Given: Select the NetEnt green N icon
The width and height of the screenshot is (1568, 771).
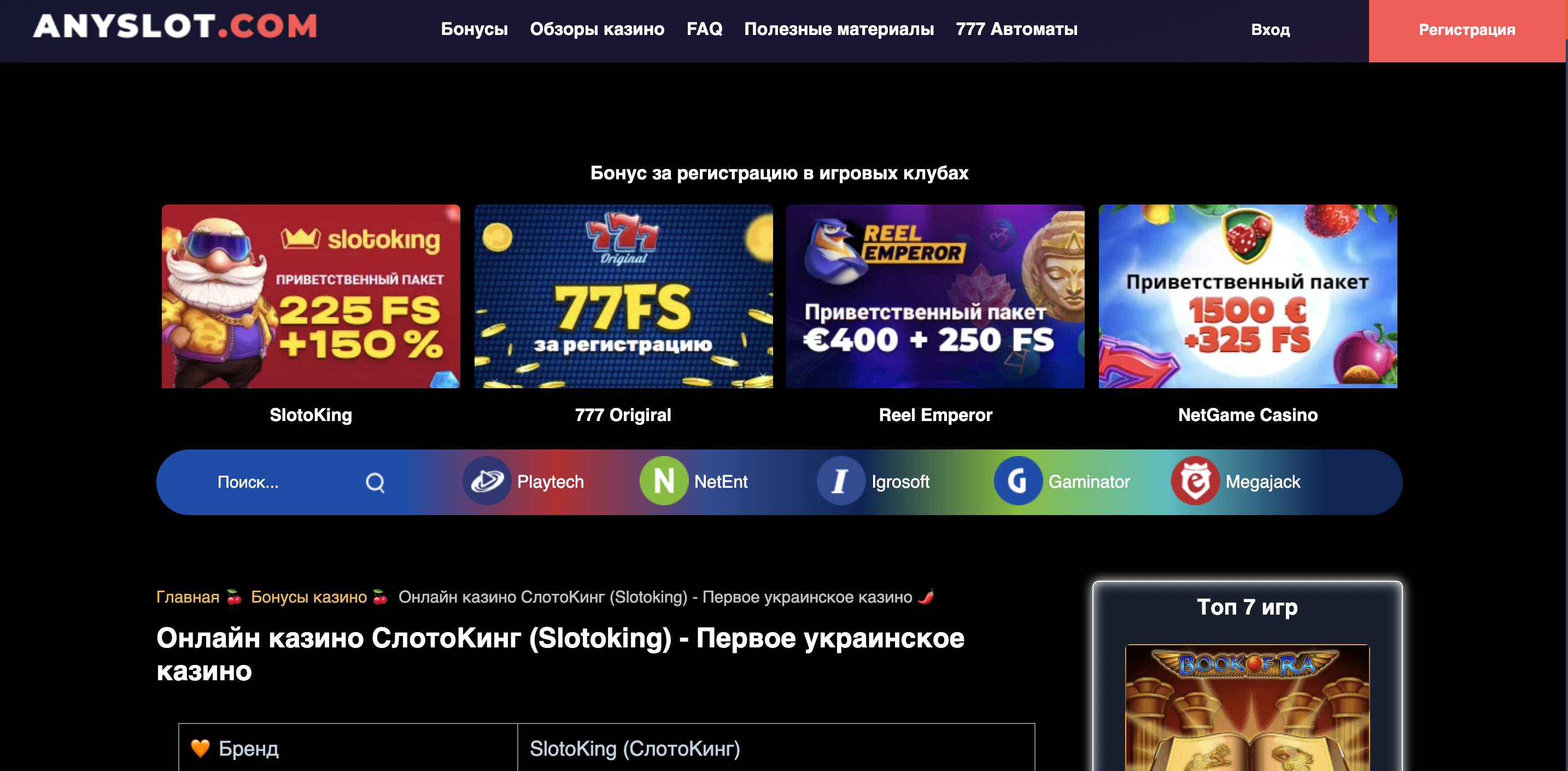Looking at the screenshot, I should coord(664,481).
